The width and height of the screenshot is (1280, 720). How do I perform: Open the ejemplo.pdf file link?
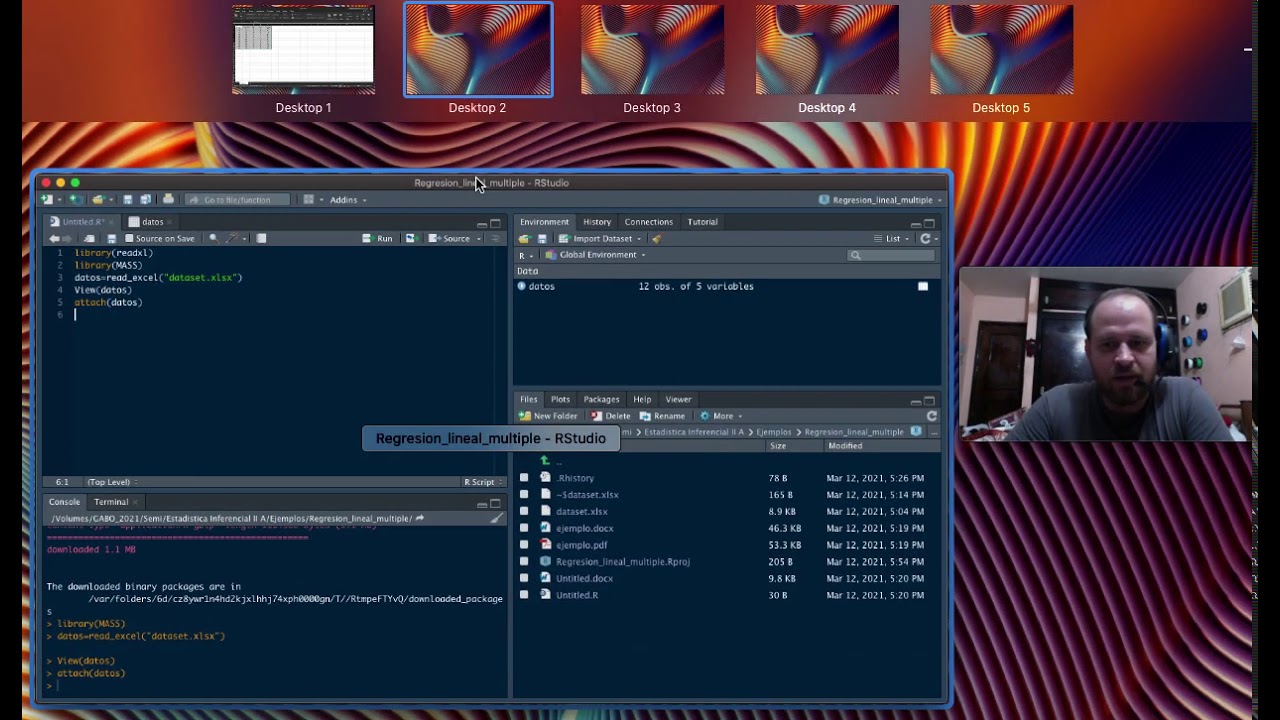(581, 545)
